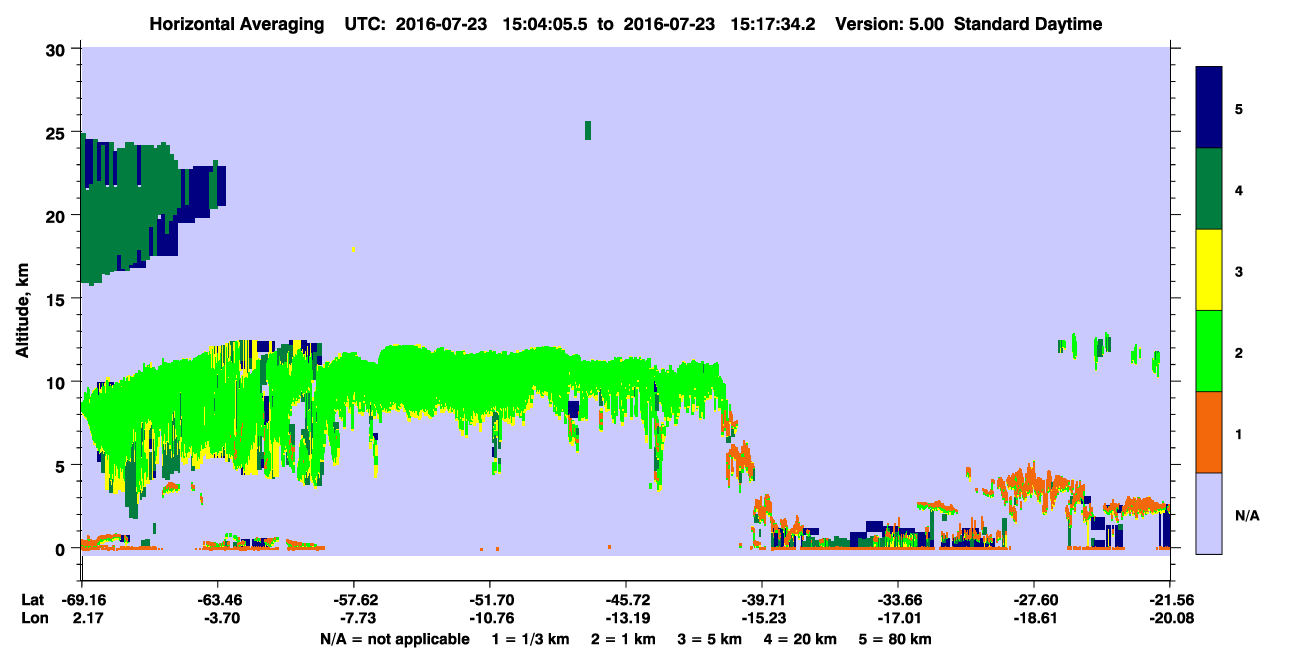Click the colorbar number label 5

click(x=1239, y=108)
